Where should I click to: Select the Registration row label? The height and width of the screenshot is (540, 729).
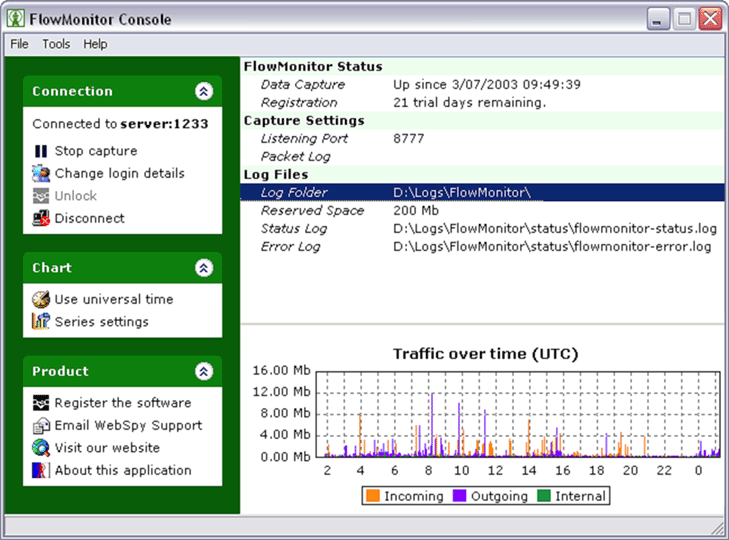[298, 103]
